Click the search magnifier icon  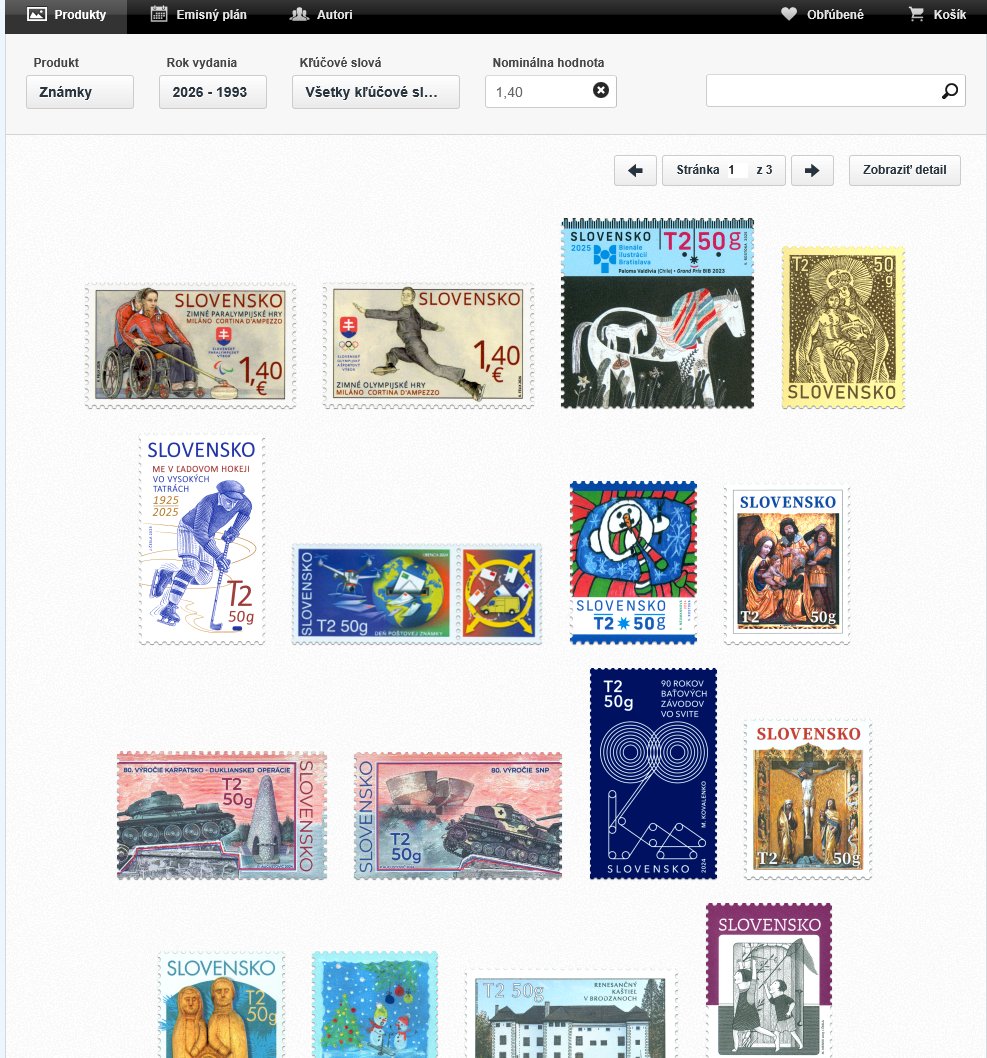pyautogui.click(x=950, y=90)
